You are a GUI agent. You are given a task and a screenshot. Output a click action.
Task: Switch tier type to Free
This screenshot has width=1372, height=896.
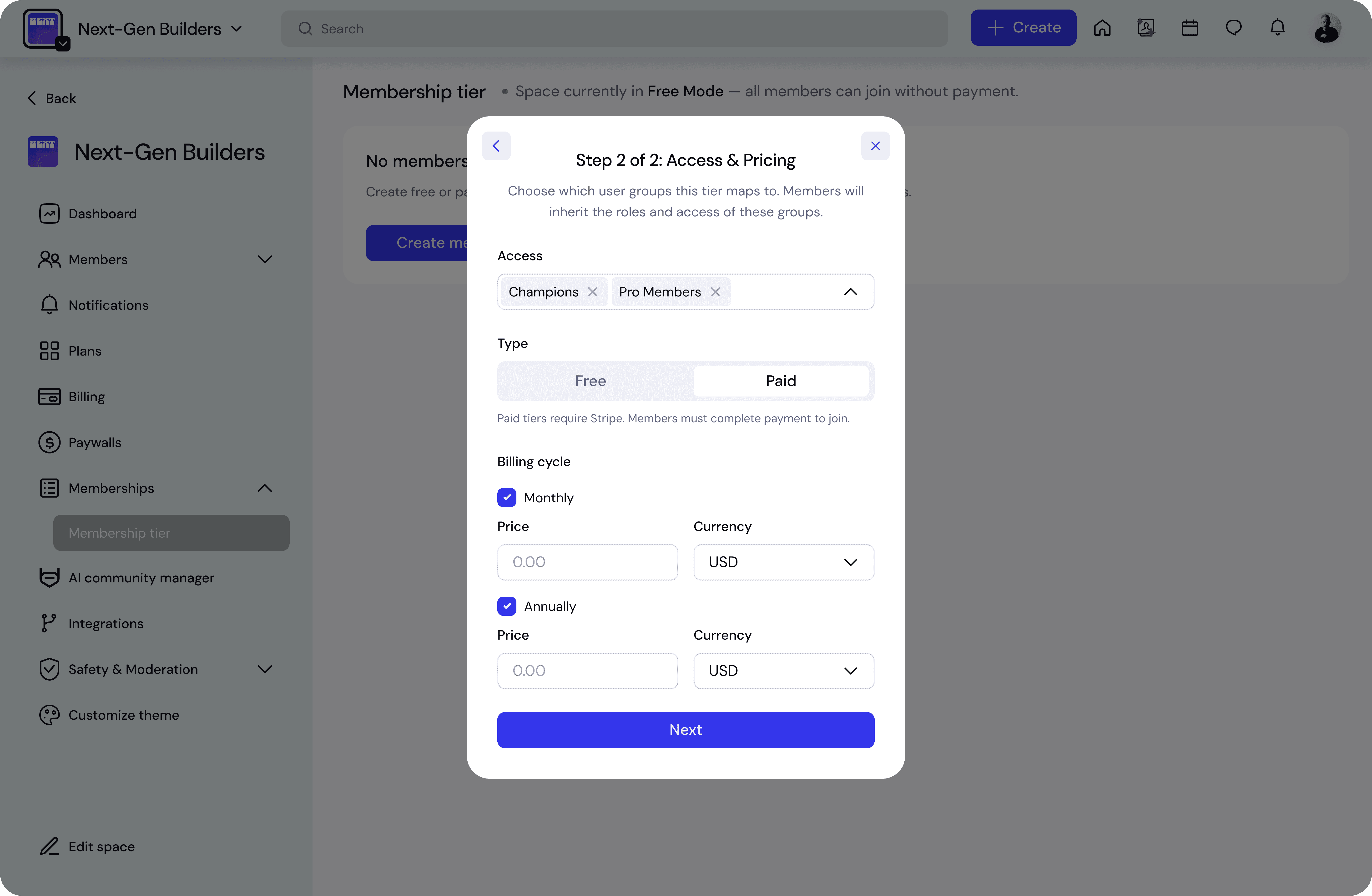point(590,381)
